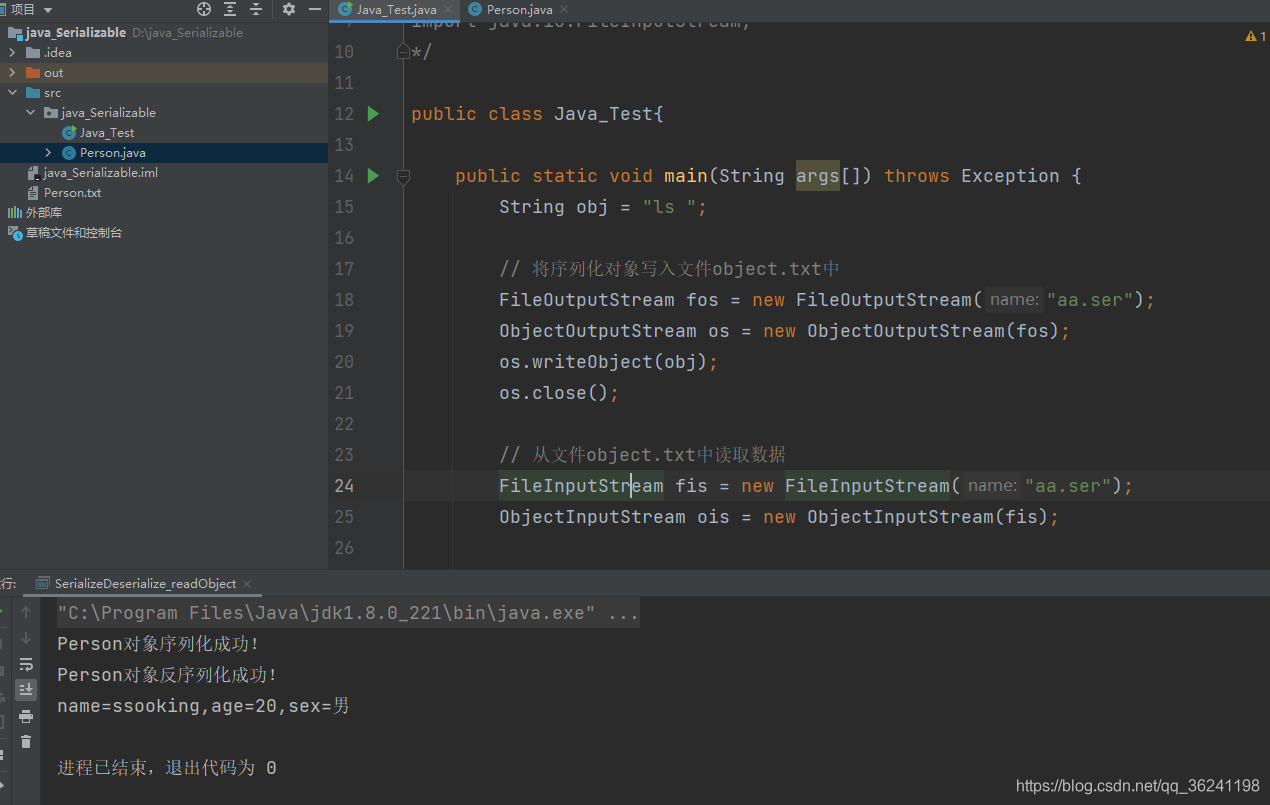
Task: Open project panel settings gear
Action: (289, 9)
